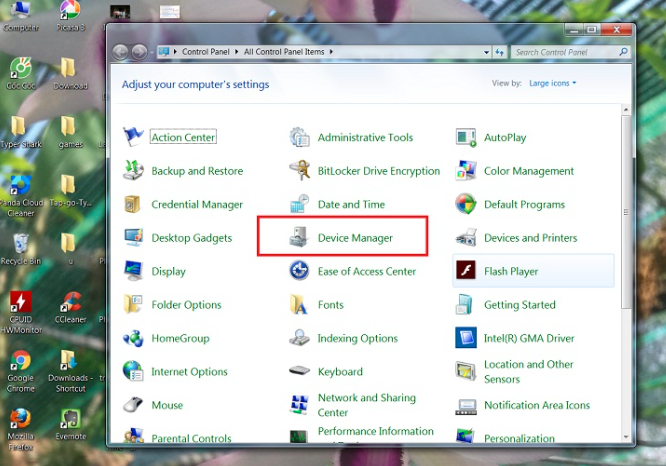This screenshot has height=466, width=666.
Task: Select the Computer desktop icon
Action: (x=20, y=16)
